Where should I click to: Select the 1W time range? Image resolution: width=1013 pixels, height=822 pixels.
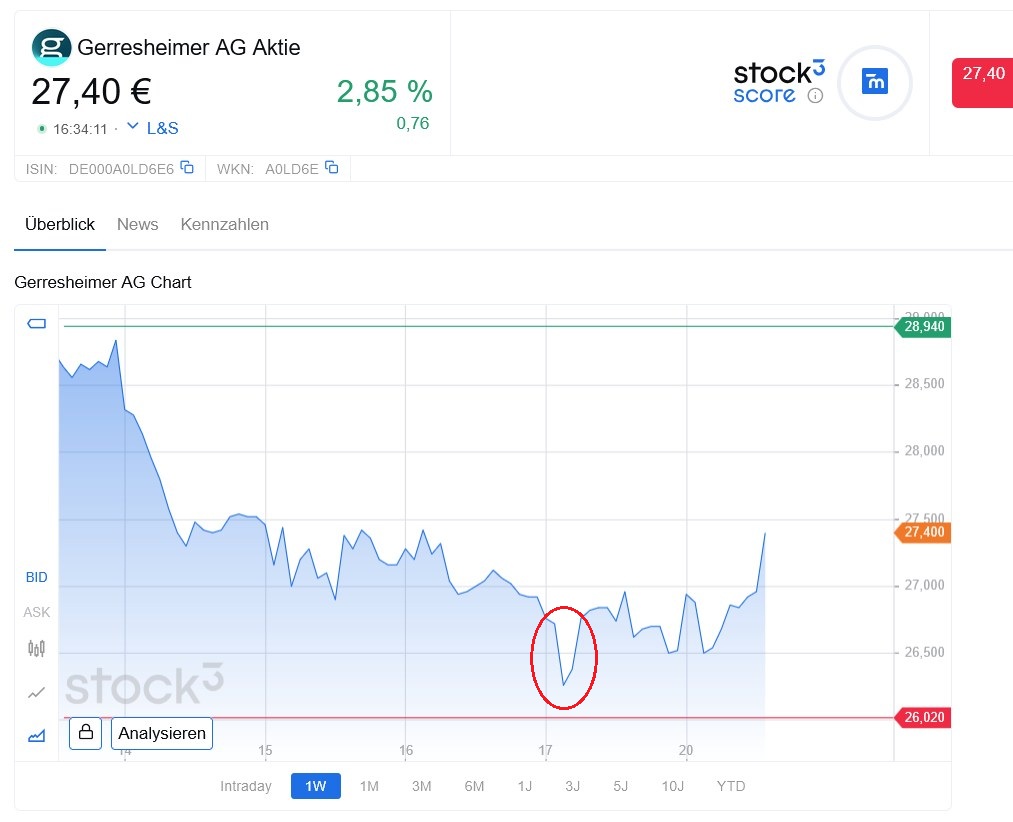[x=316, y=786]
